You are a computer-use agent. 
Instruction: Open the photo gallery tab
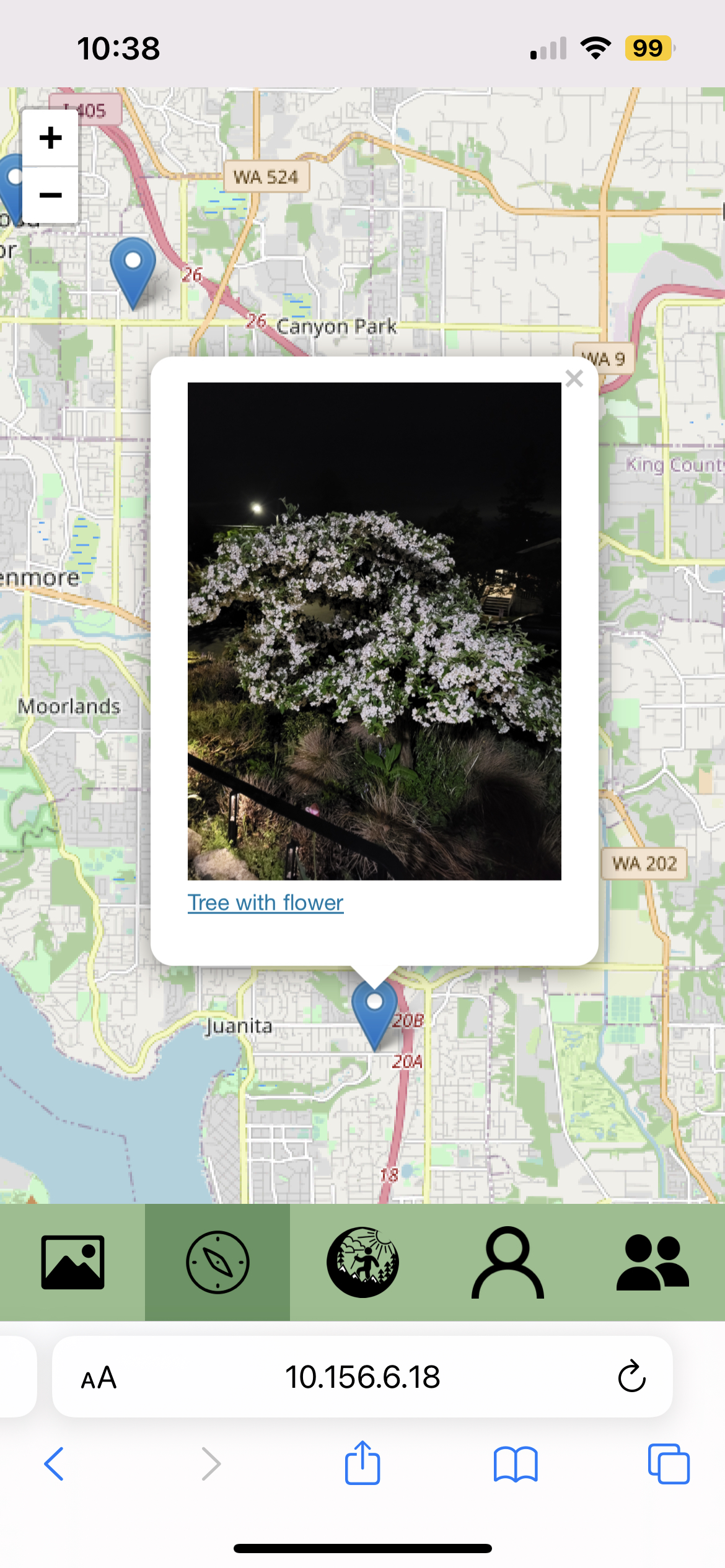point(72,1262)
